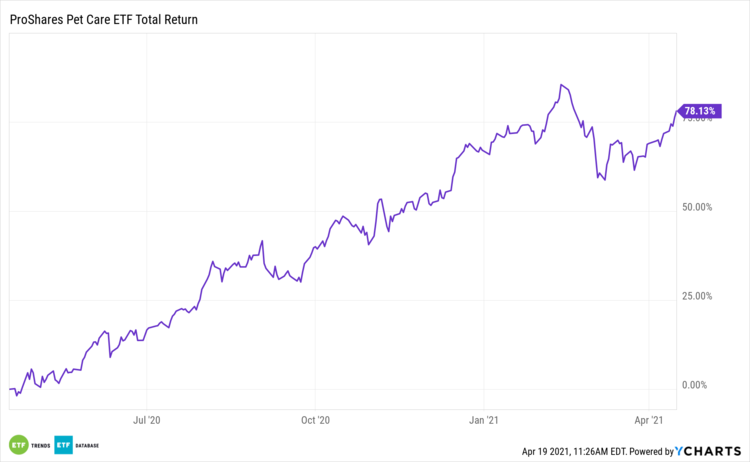Select the Apr '21 x-axis label
The width and height of the screenshot is (750, 462).
click(650, 420)
